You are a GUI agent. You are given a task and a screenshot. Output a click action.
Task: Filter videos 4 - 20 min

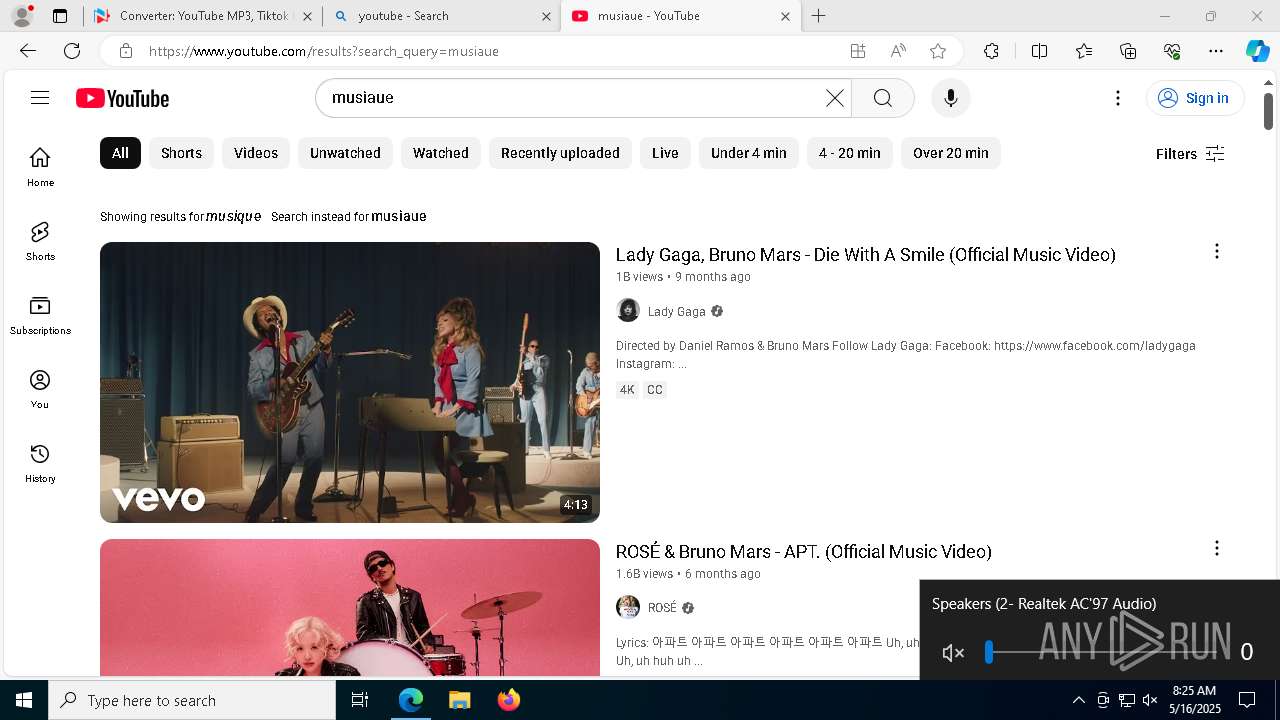point(850,153)
